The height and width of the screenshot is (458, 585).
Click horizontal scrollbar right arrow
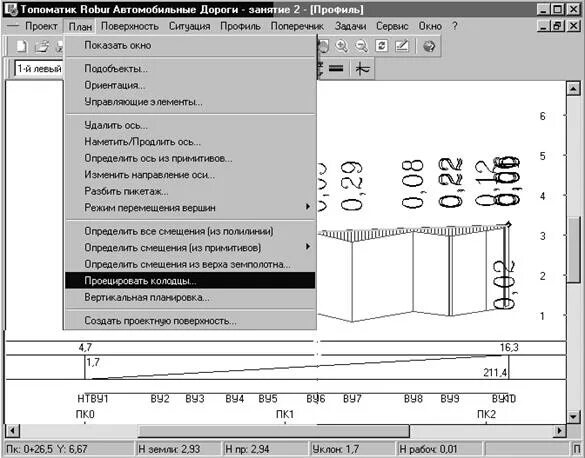click(x=559, y=431)
